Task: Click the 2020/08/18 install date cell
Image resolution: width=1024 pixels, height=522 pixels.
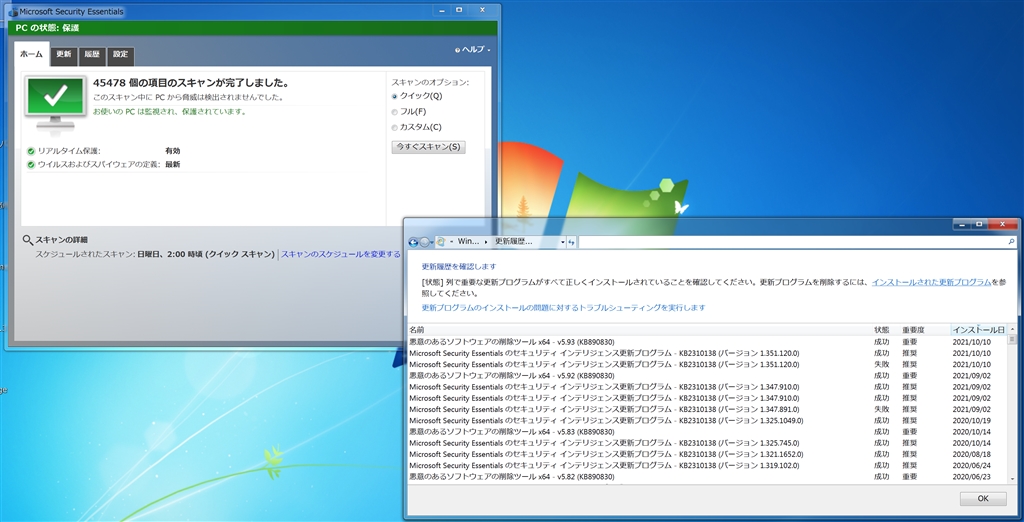Action: coord(971,454)
